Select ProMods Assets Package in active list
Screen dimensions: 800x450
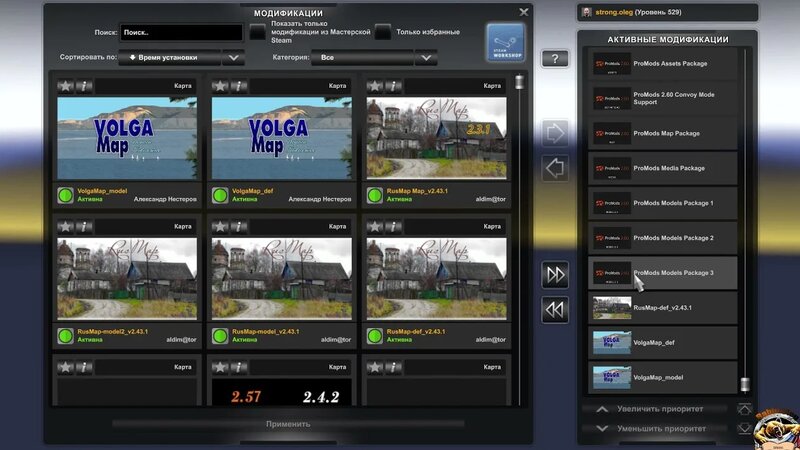663,64
